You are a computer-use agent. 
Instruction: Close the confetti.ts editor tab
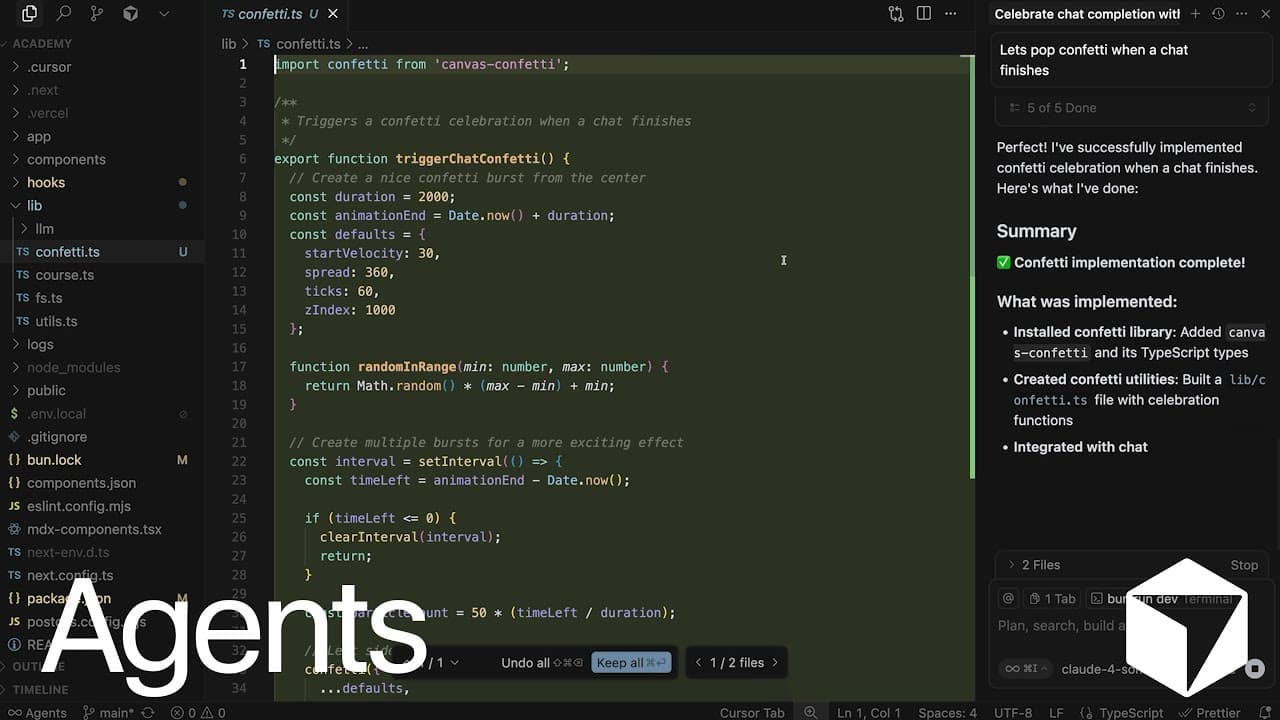point(333,14)
